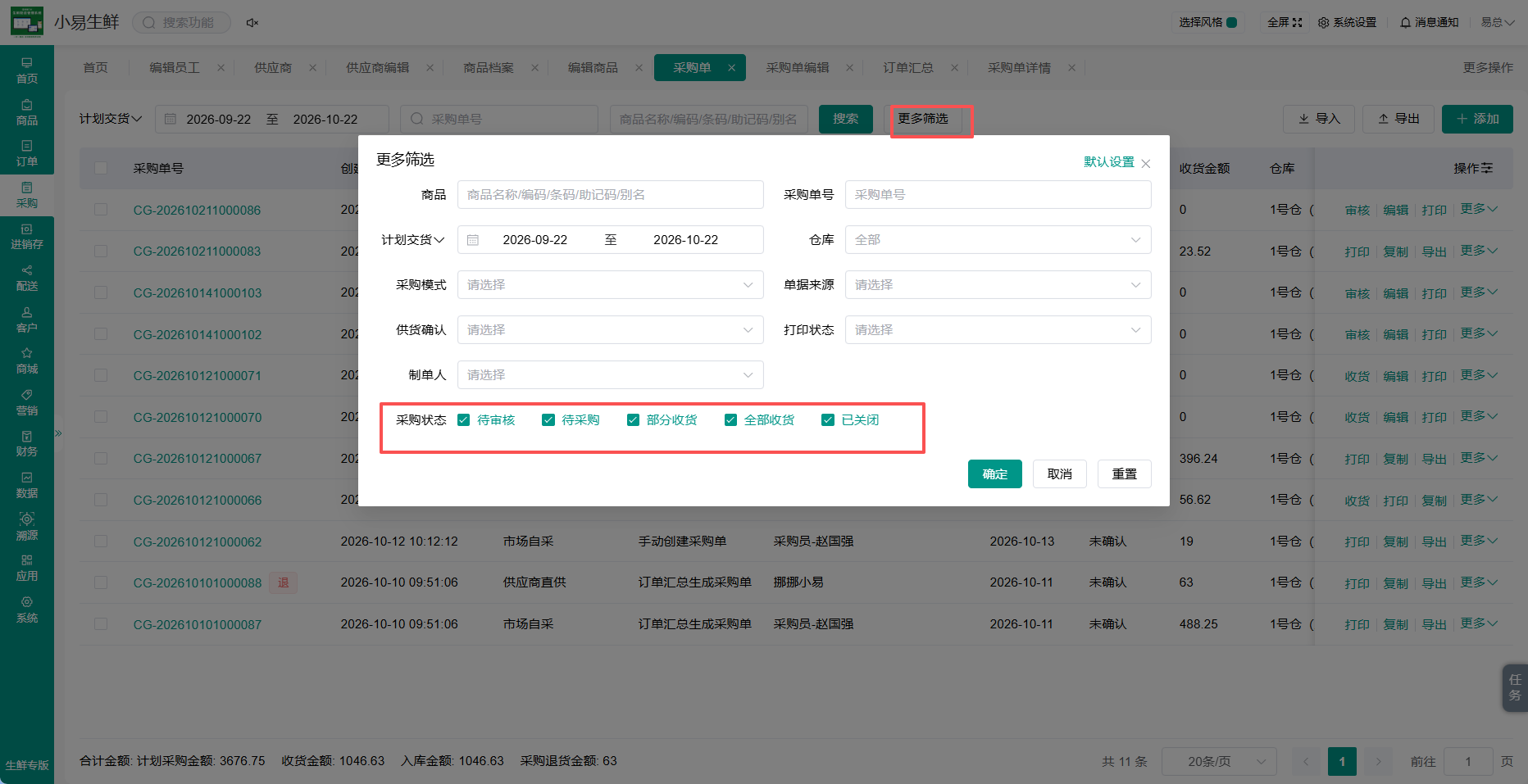The width and height of the screenshot is (1528, 784).
Task: Open the 应用 sidebar module
Action: [27, 569]
